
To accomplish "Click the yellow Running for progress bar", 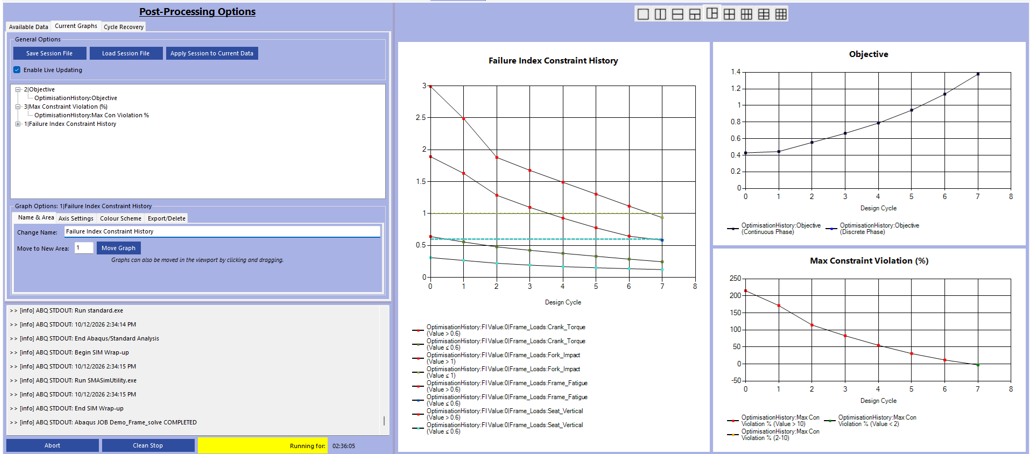I will click(263, 446).
